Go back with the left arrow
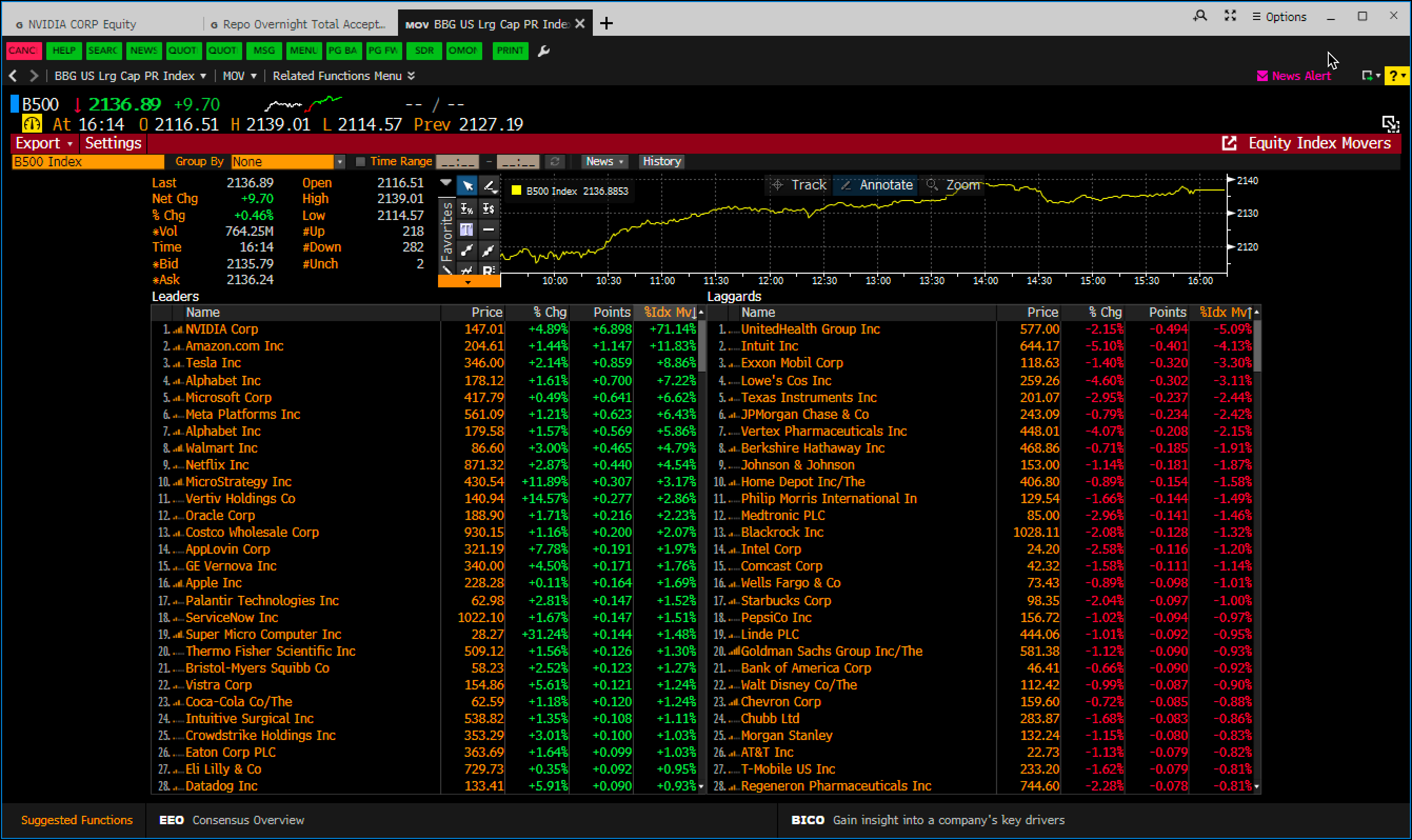Image resolution: width=1412 pixels, height=840 pixels. [x=14, y=75]
